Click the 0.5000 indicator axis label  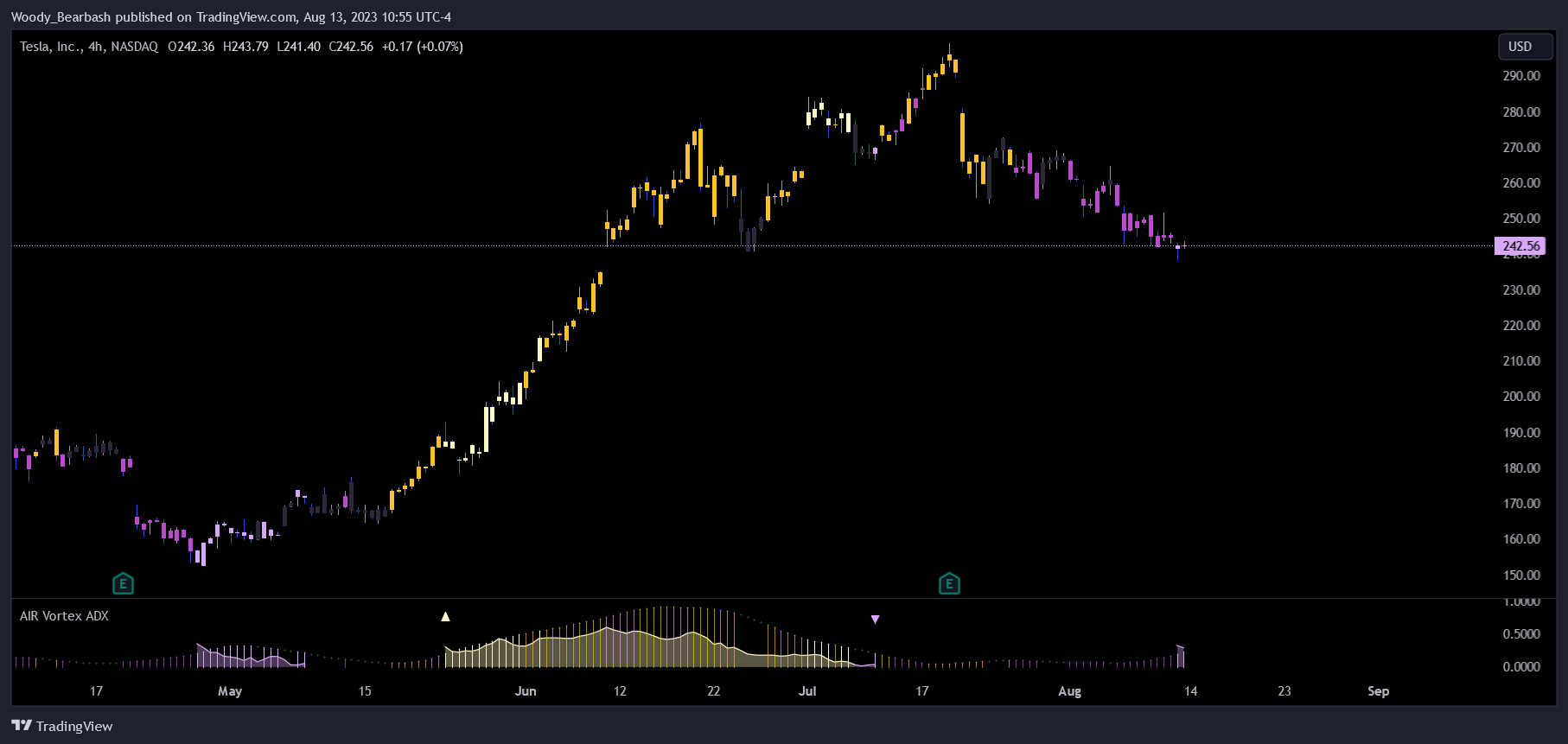point(1521,634)
